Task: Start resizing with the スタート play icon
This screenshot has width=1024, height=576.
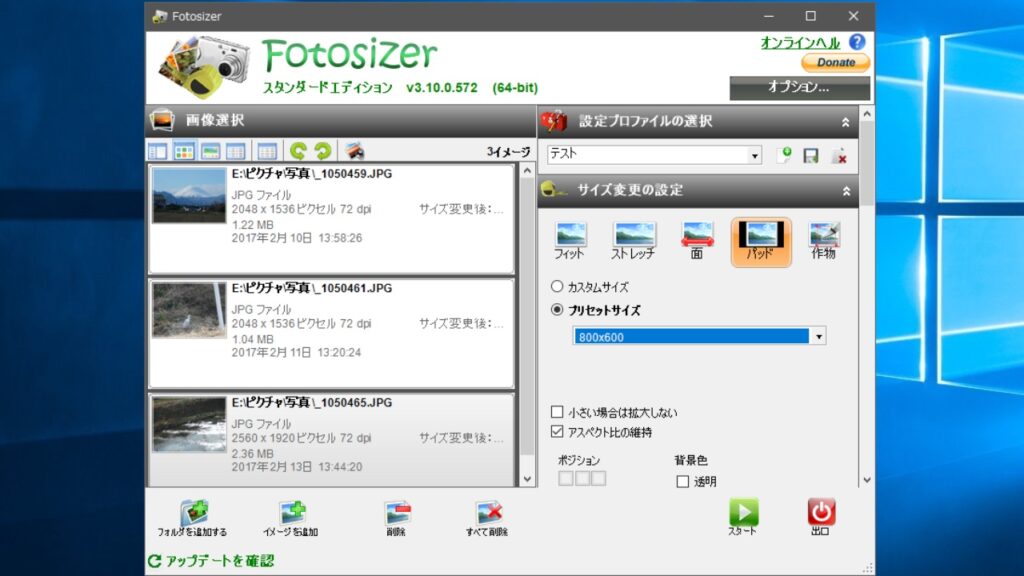Action: click(x=743, y=517)
